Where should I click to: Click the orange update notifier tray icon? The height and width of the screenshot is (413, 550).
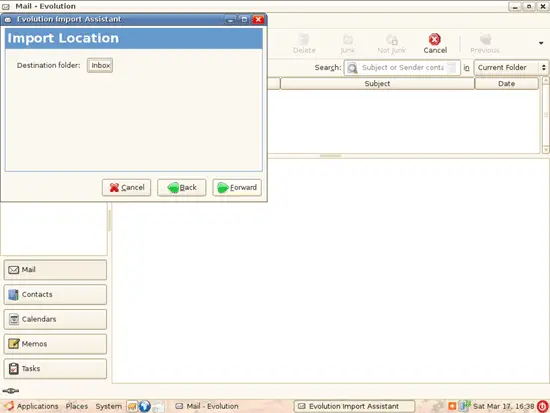[452, 406]
